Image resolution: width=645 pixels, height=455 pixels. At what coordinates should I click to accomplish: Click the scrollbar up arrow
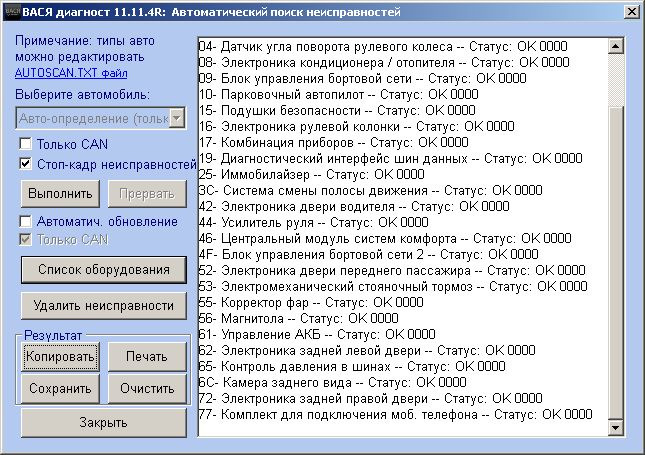pos(615,46)
